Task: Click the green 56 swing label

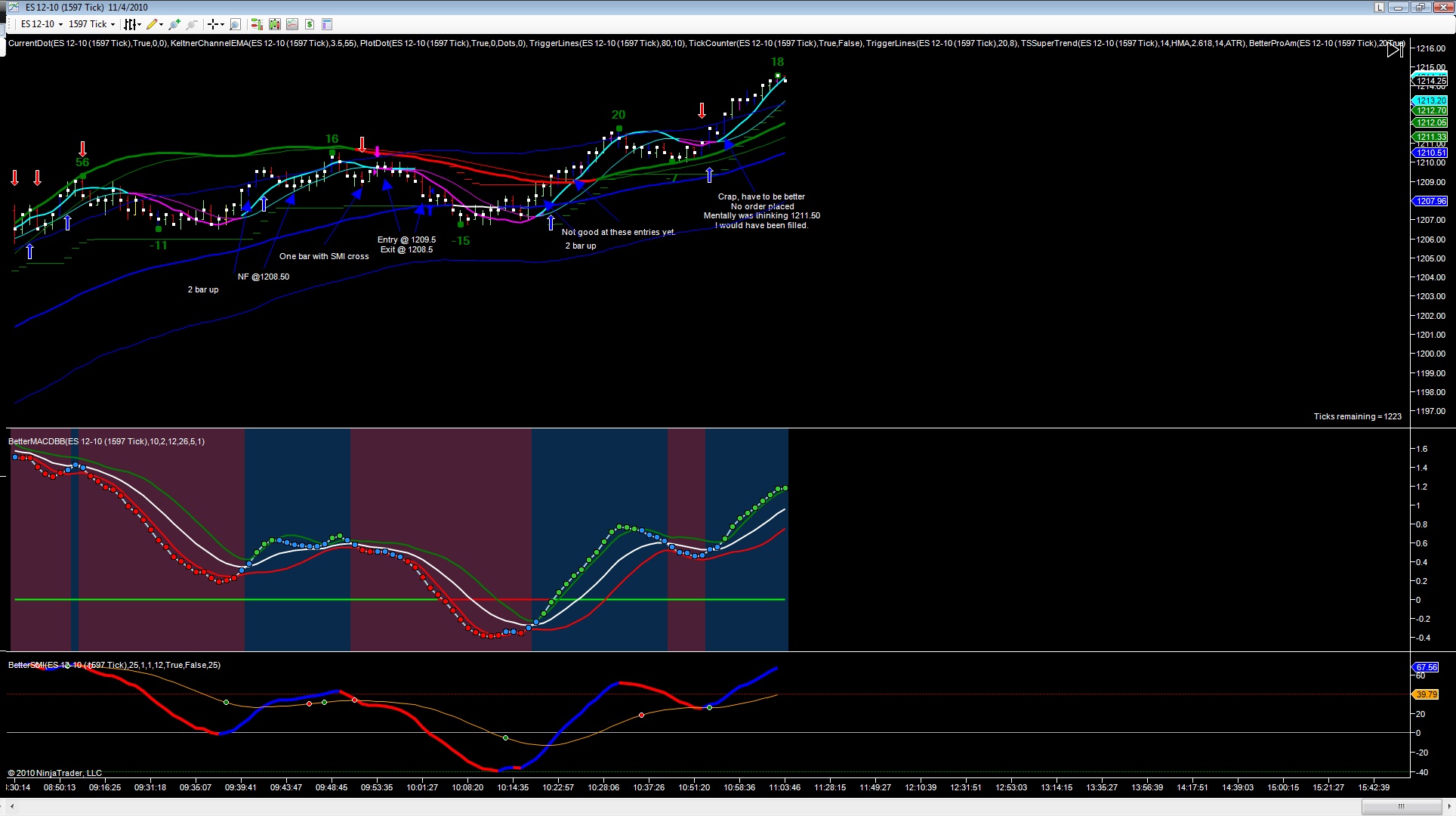Action: click(82, 162)
